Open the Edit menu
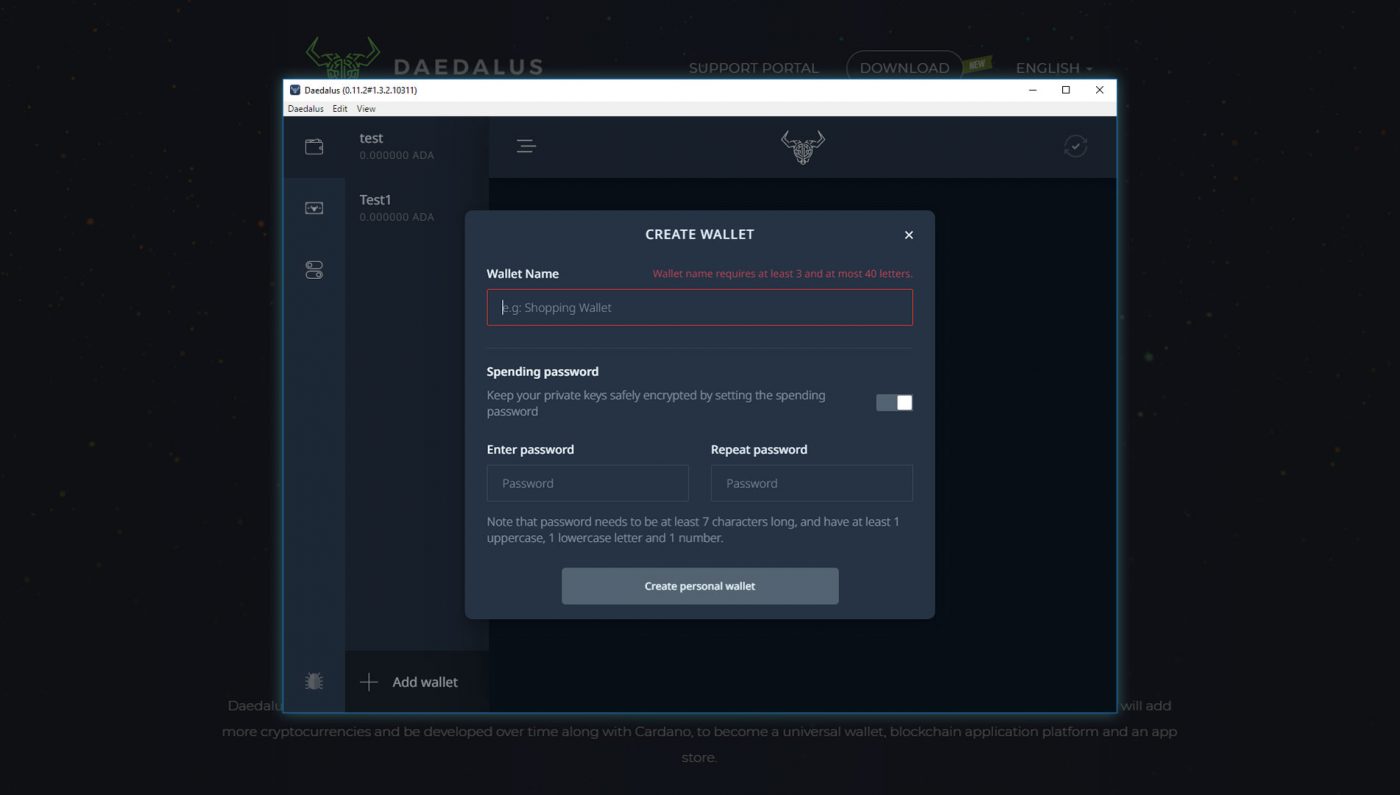 (340, 109)
